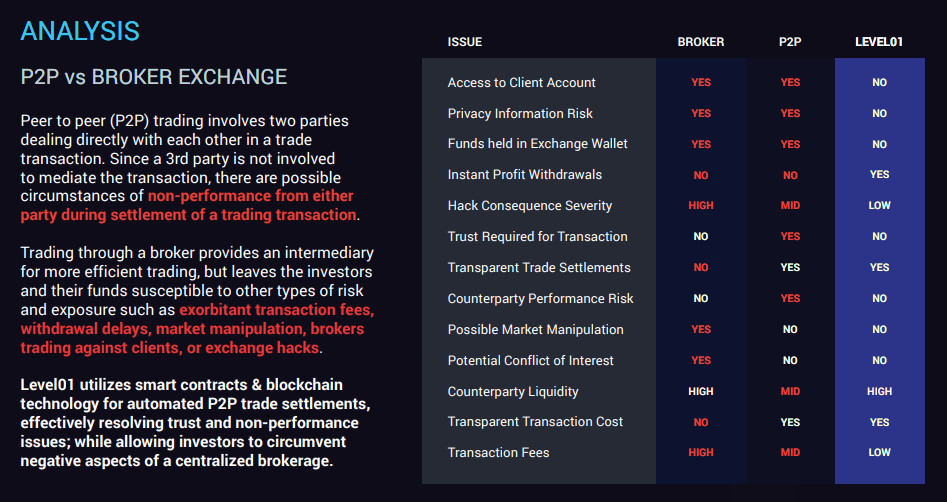Select the LEVEL01 column header

coord(879,42)
